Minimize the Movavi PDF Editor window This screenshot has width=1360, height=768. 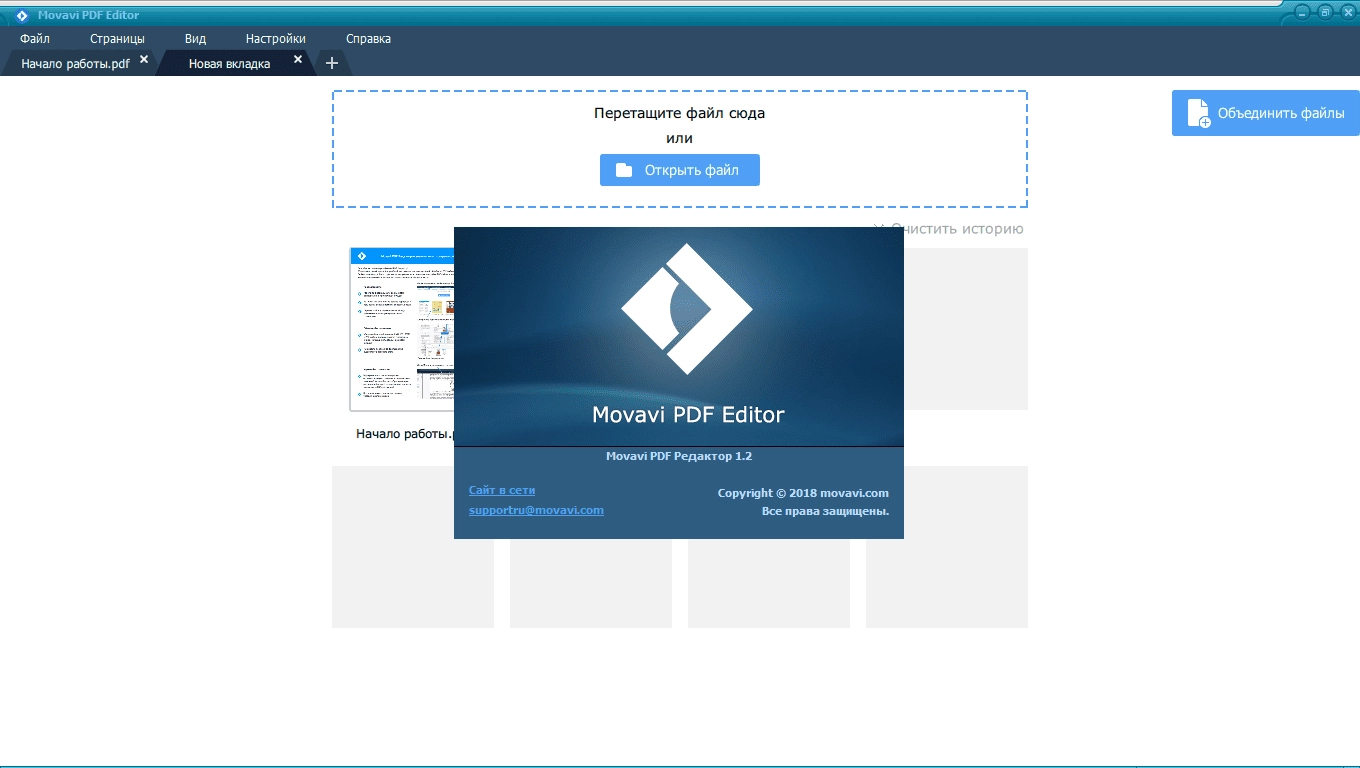pos(1302,12)
